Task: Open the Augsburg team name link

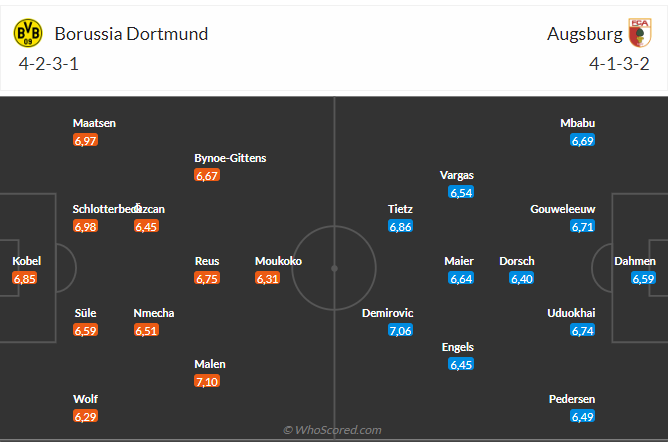Action: tap(584, 34)
